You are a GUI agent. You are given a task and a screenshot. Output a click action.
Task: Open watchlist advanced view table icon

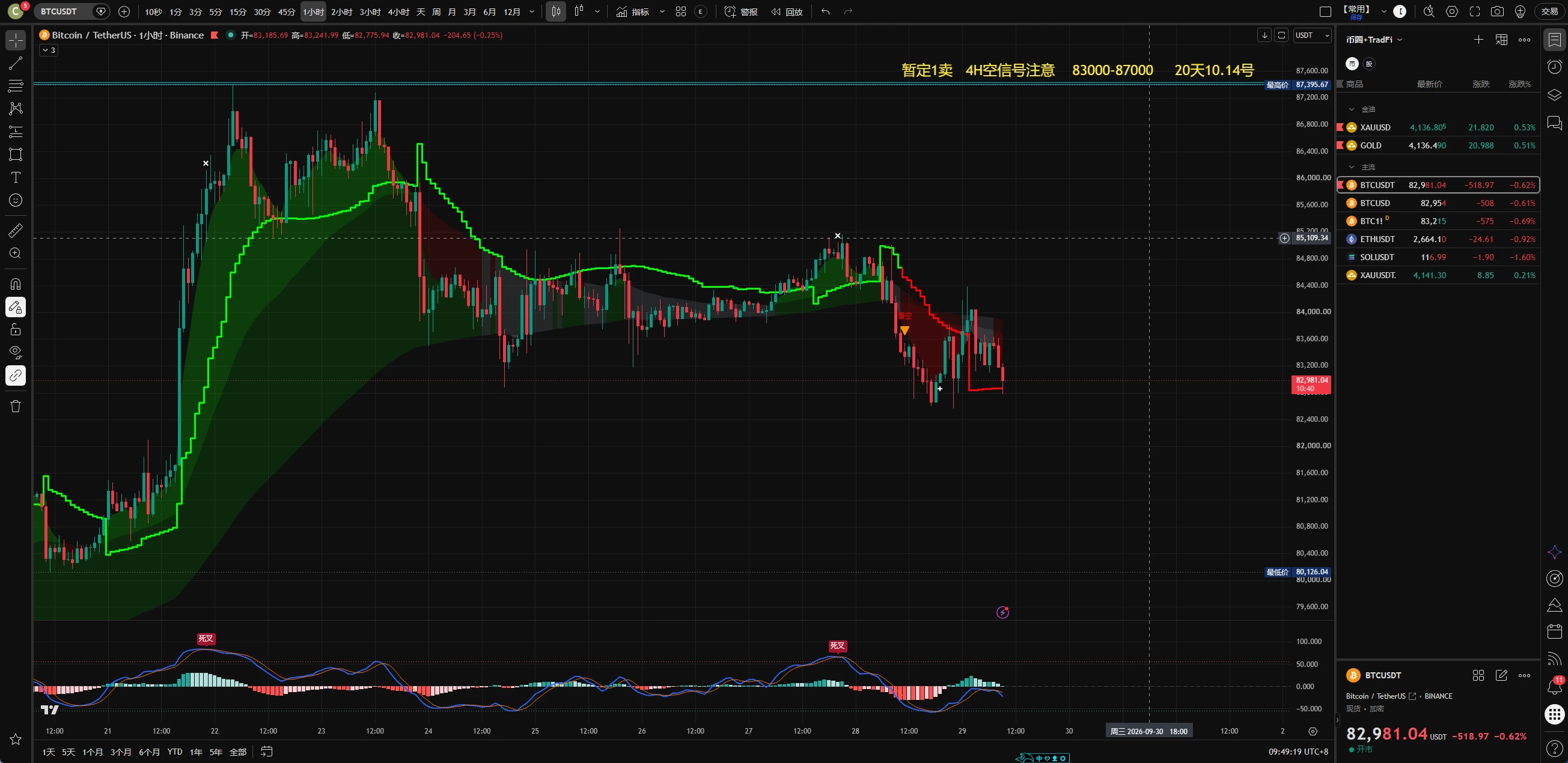(1502, 40)
